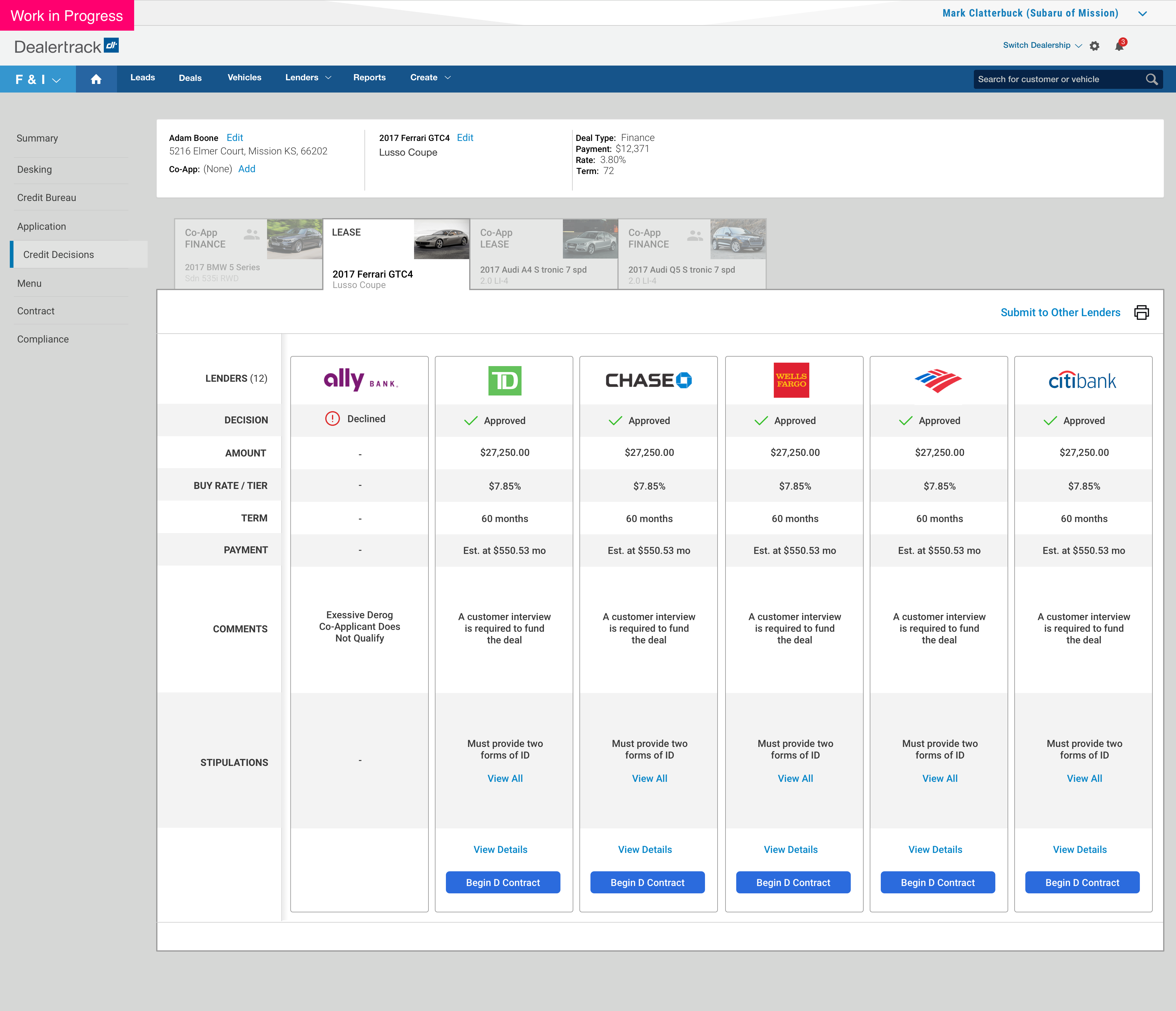Viewport: 1176px width, 1011px height.
Task: Select the 2017 Audi A4 Lease tab
Action: (x=544, y=254)
